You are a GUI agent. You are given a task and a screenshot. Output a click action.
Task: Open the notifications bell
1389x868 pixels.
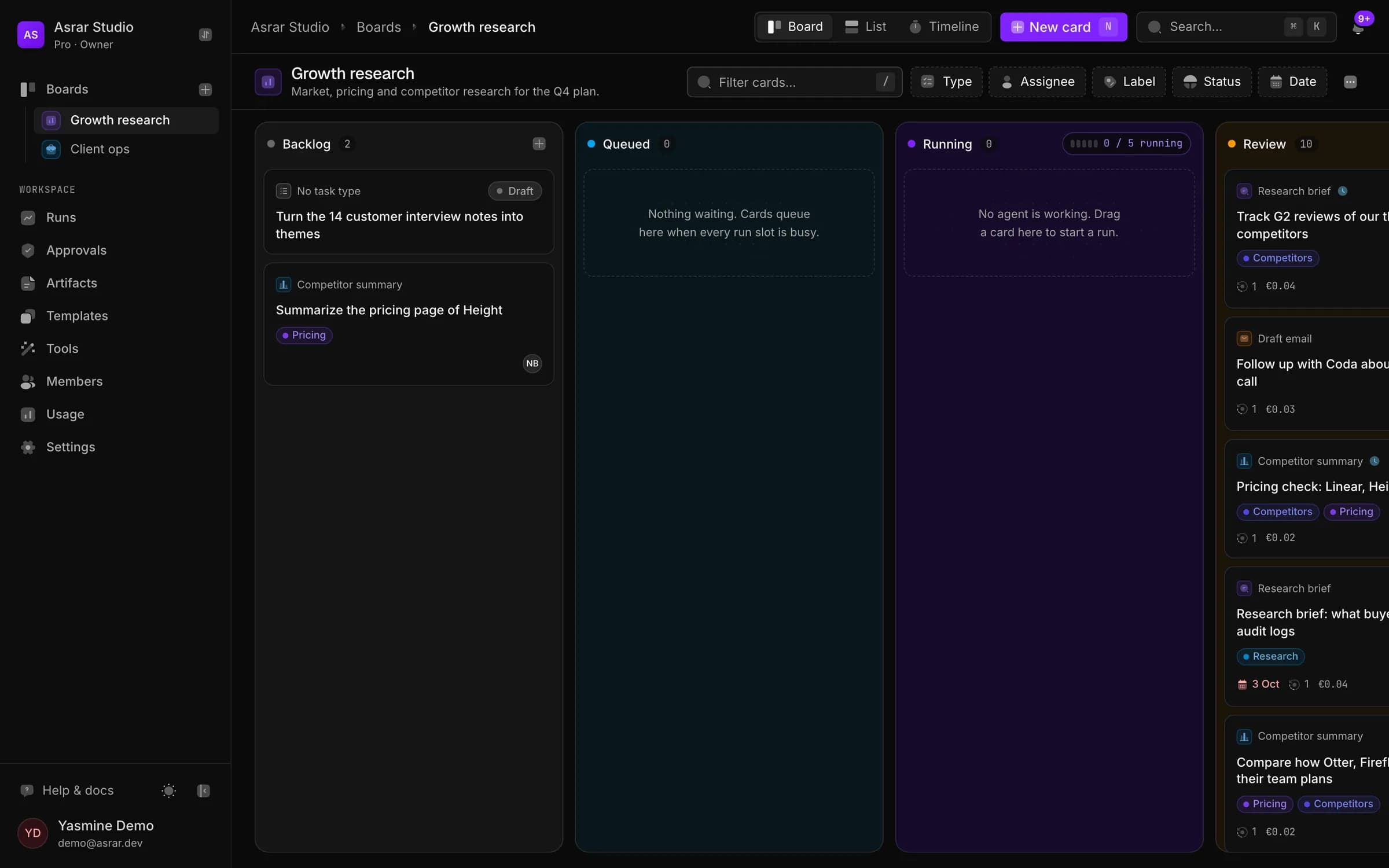click(1358, 27)
